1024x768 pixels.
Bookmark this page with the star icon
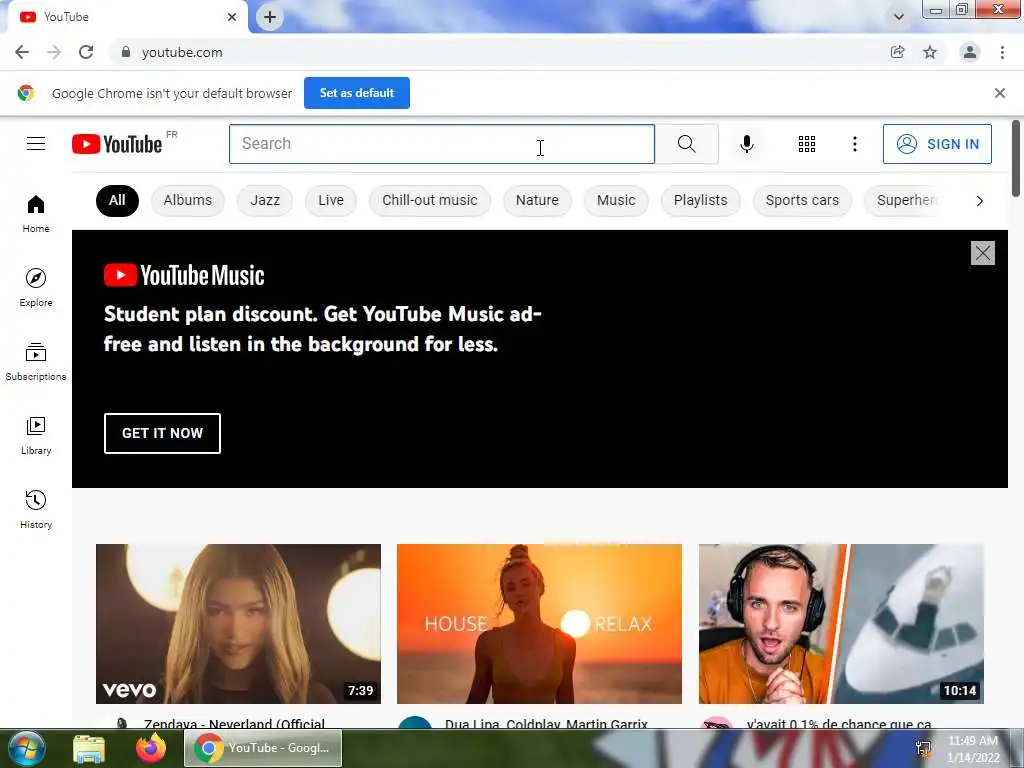point(930,52)
